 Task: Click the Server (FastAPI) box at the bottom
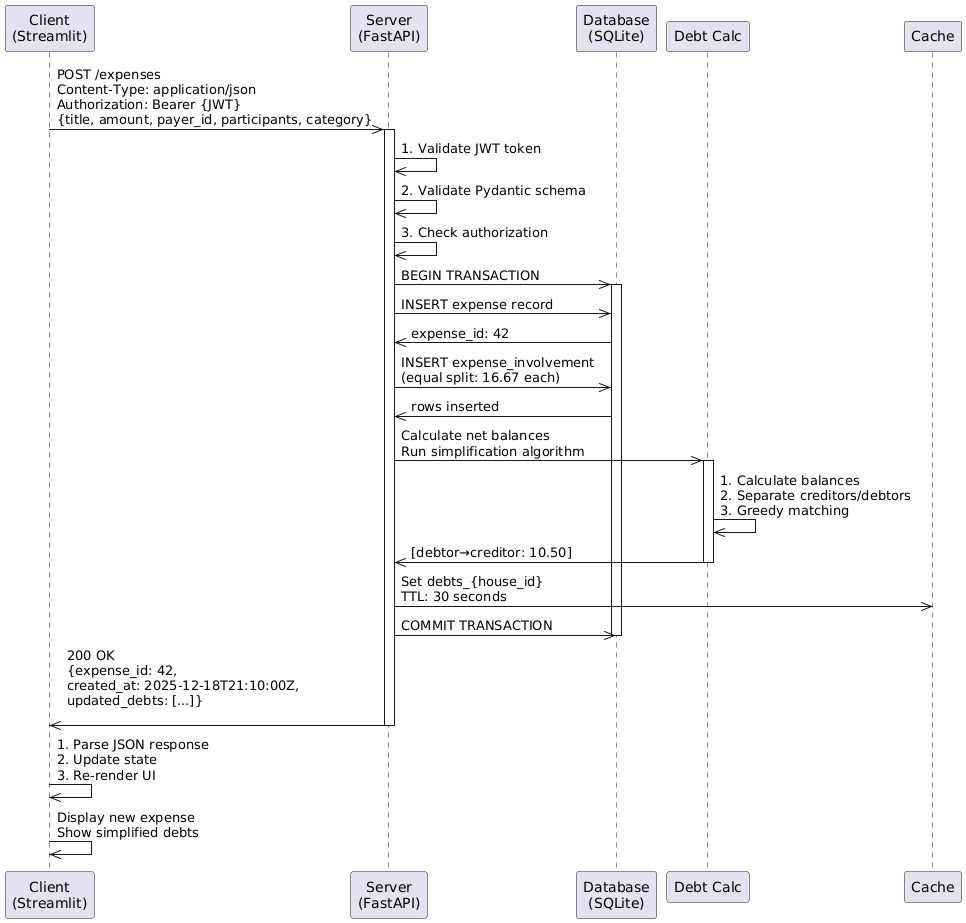pyautogui.click(x=388, y=894)
